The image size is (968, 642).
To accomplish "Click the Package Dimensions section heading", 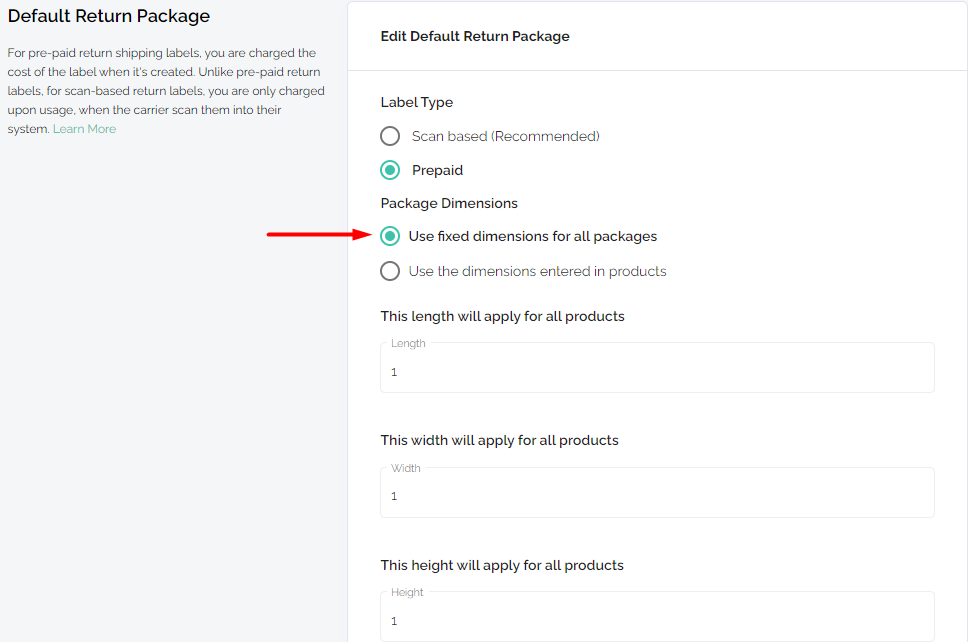I will point(449,203).
